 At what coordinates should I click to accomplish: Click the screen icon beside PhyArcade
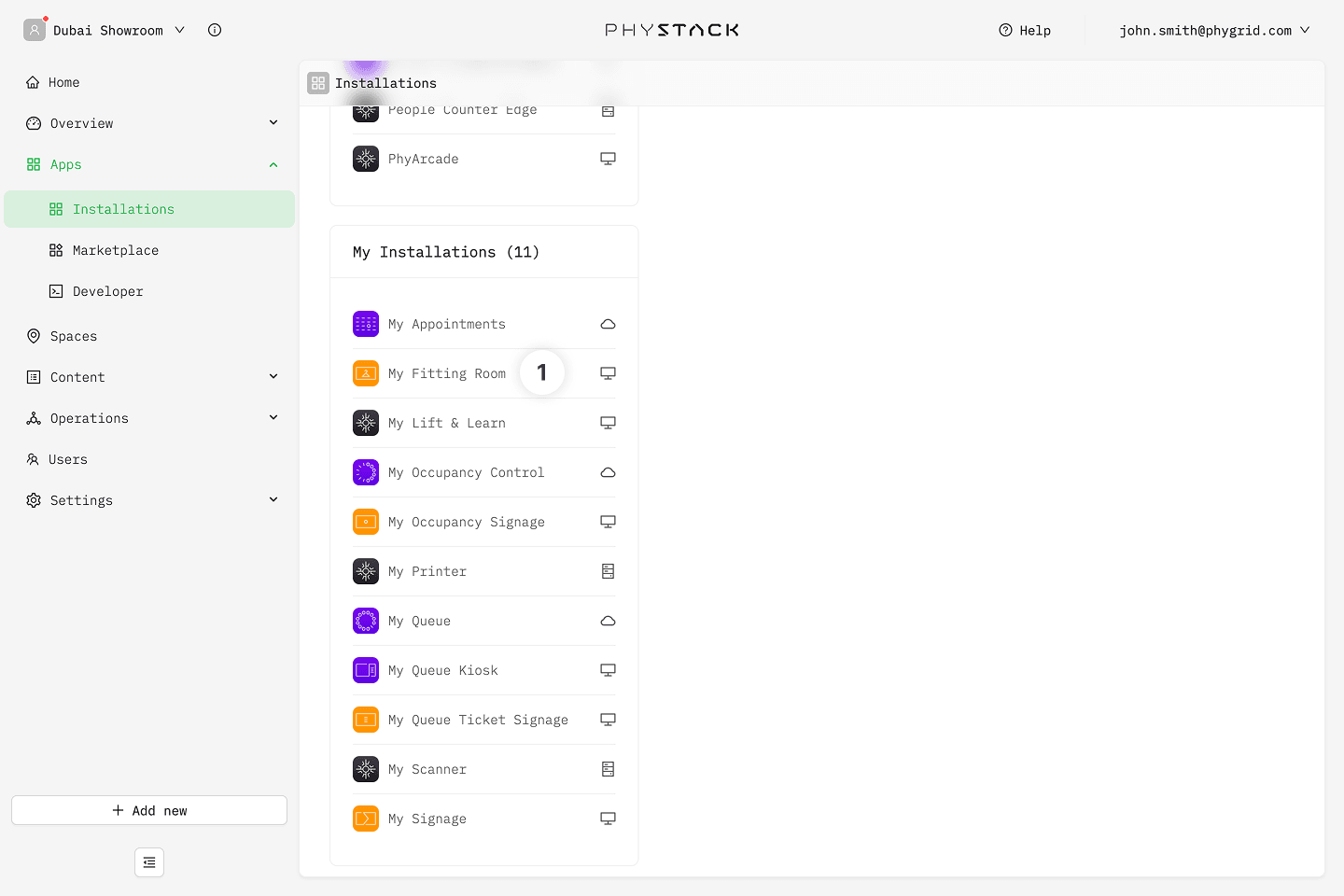(608, 159)
